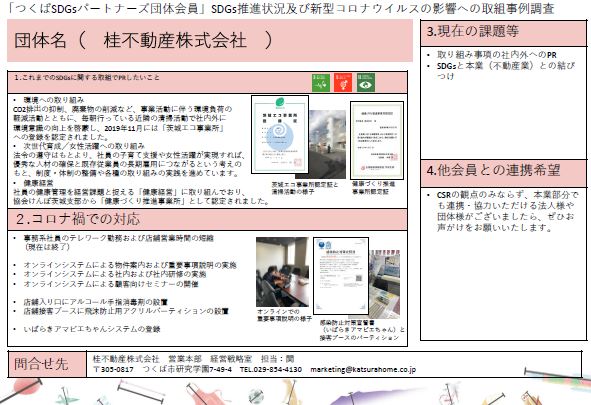
Task: Select the 営業本部 経営戦略室 contact line
Action: (x=193, y=359)
